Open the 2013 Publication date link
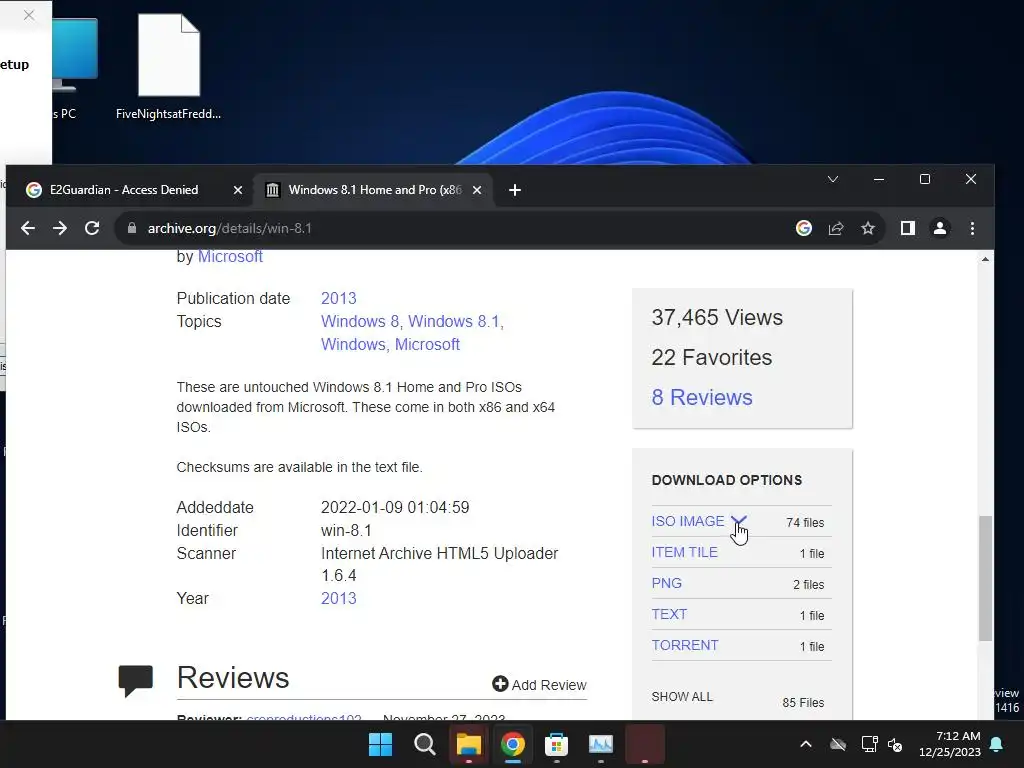1024x768 pixels. tap(338, 298)
